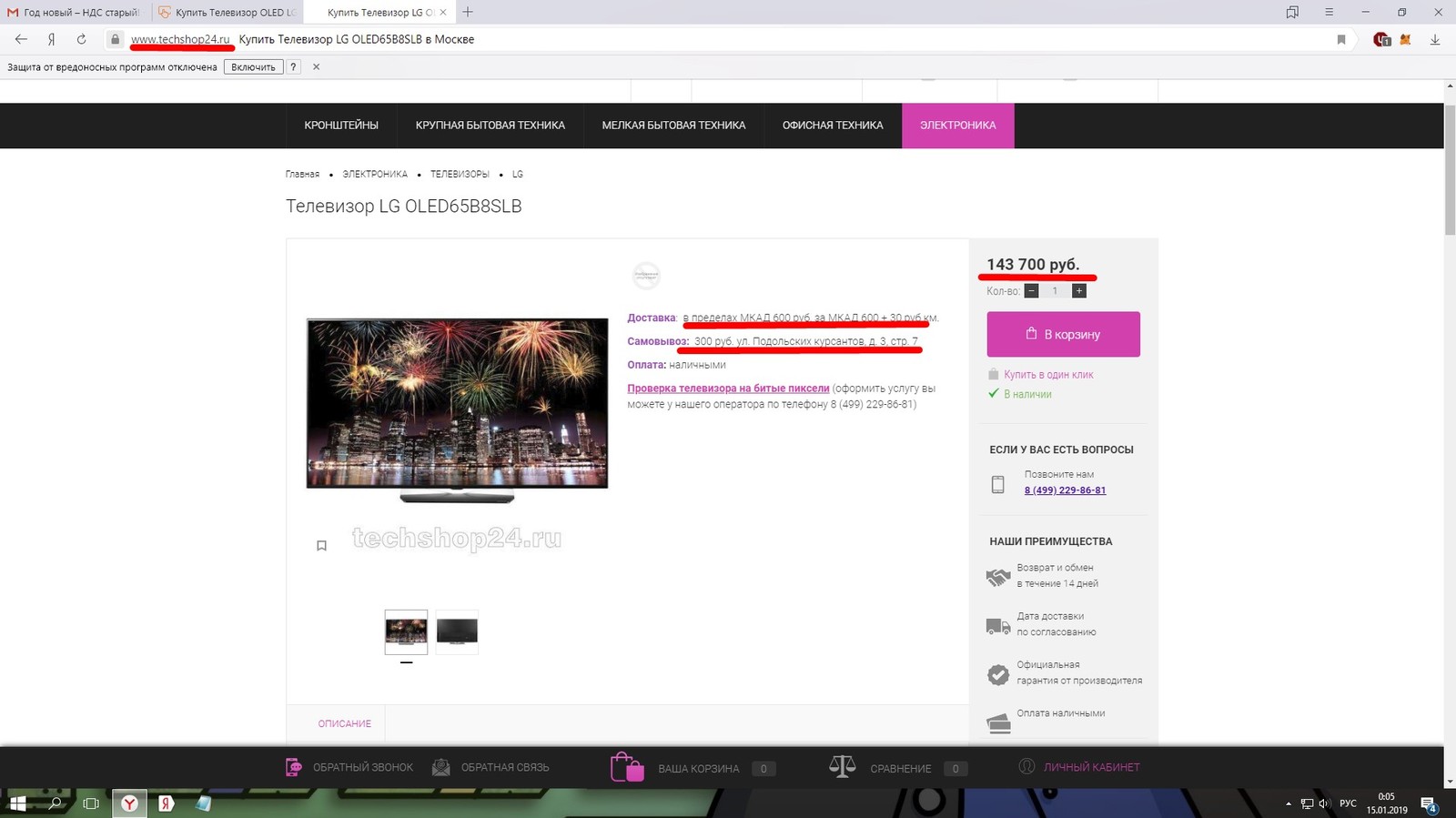Click Купить в один клик link

click(1048, 375)
